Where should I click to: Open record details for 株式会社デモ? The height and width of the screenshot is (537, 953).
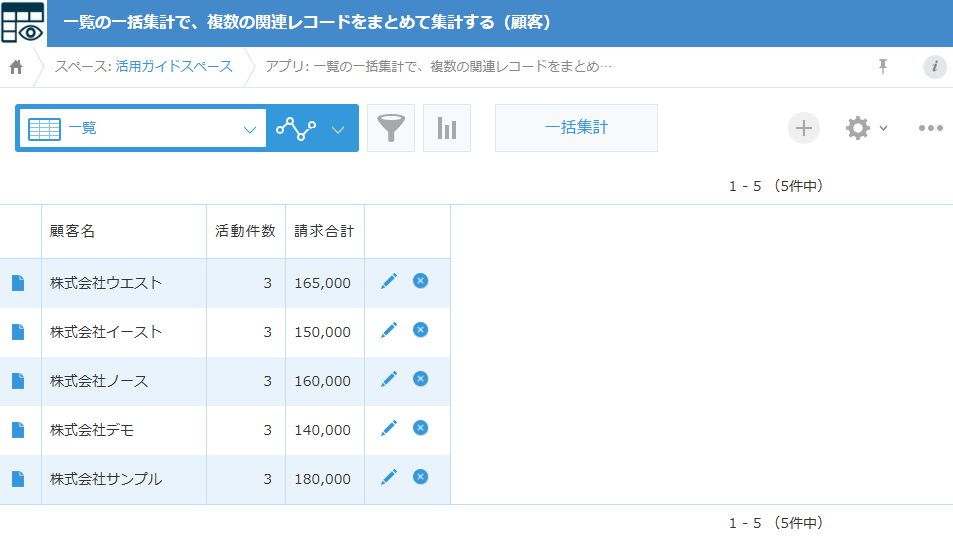(x=18, y=430)
